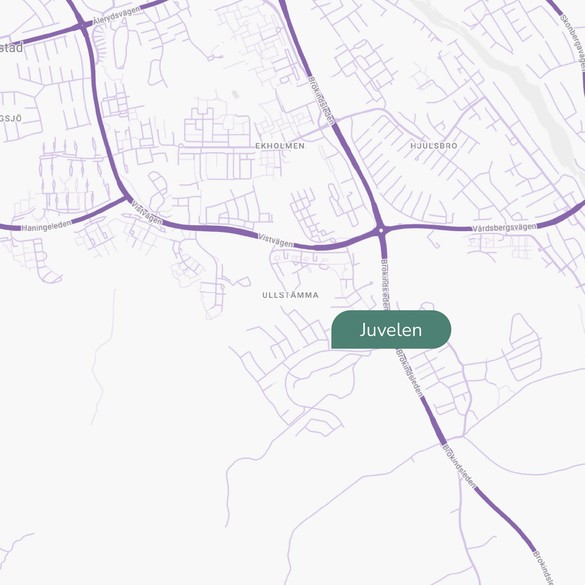This screenshot has width=585, height=585.
Task: Click the Brokindsleden label just below Juvelen
Action: tap(410, 373)
